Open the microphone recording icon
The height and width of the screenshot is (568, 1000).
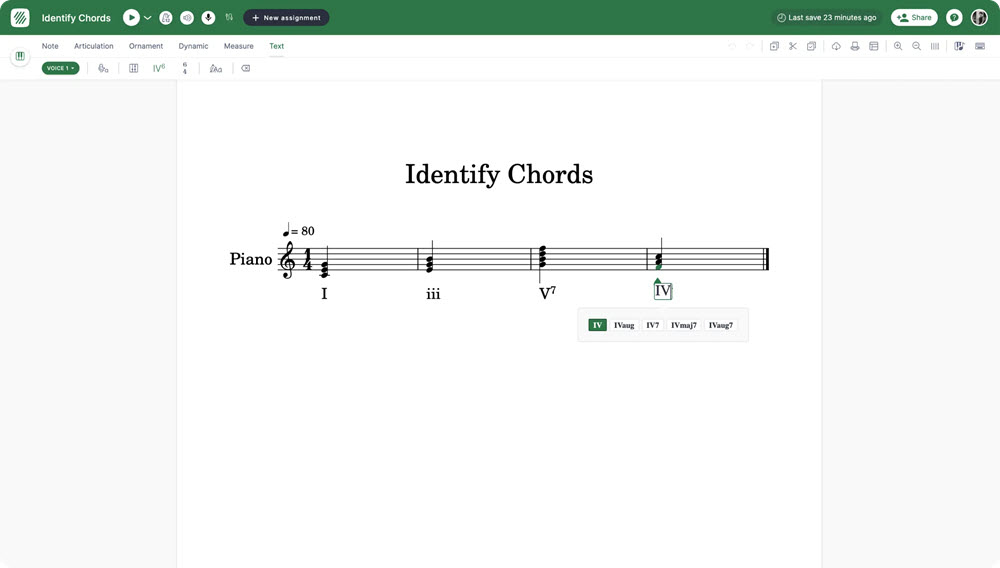pos(209,18)
